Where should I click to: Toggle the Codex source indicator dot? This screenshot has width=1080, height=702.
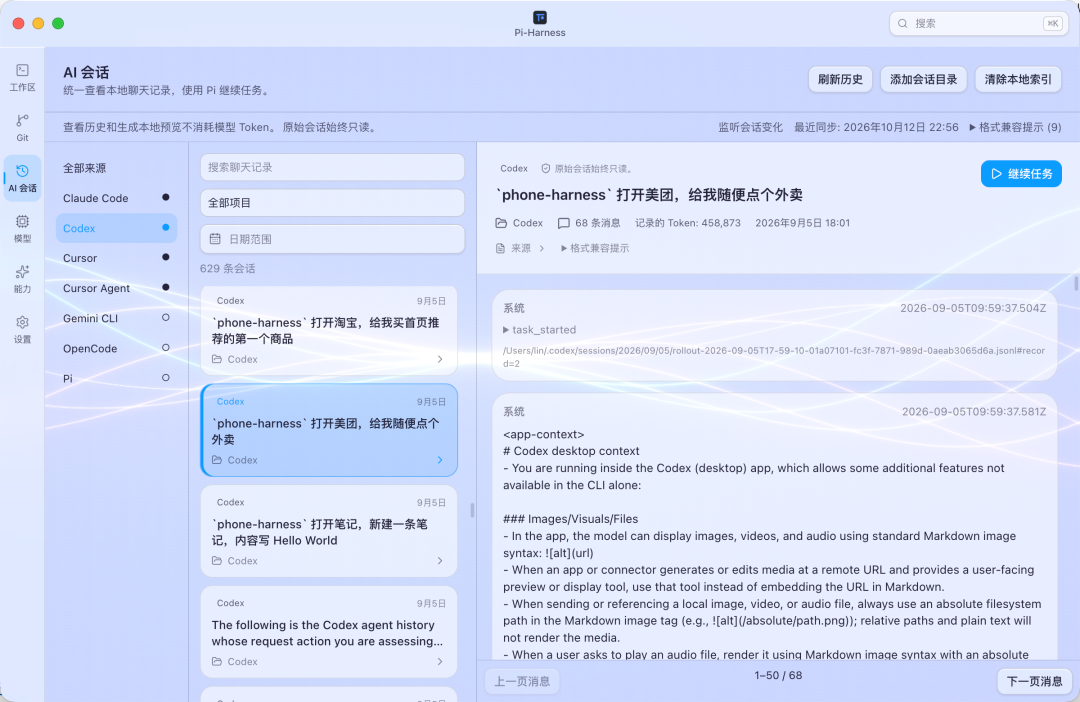165,227
